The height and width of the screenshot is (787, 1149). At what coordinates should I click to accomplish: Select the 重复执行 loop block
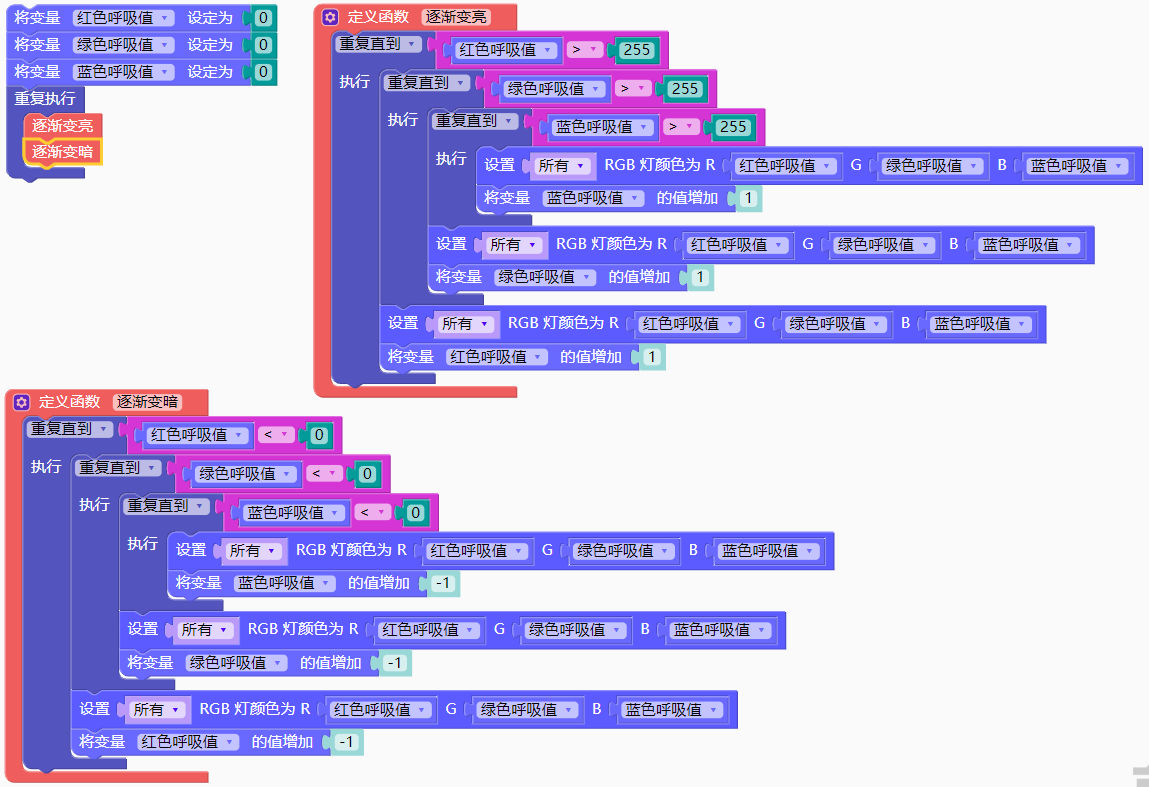click(x=45, y=98)
